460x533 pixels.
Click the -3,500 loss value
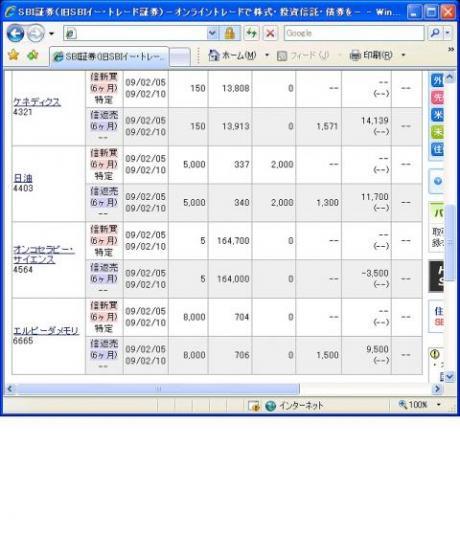tap(375, 273)
